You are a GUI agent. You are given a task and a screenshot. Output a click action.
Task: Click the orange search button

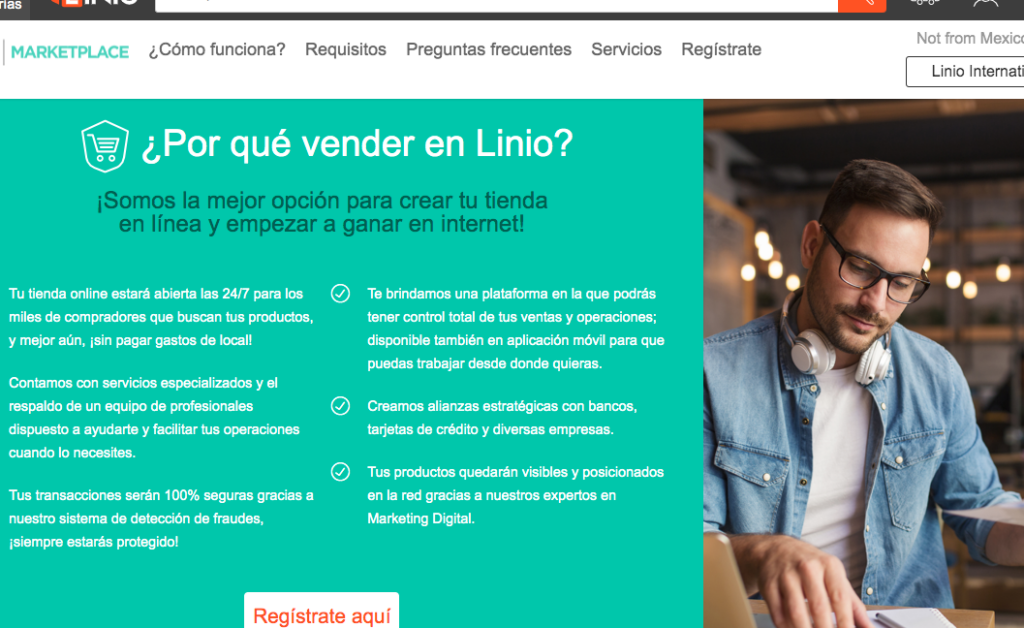pyautogui.click(x=862, y=5)
